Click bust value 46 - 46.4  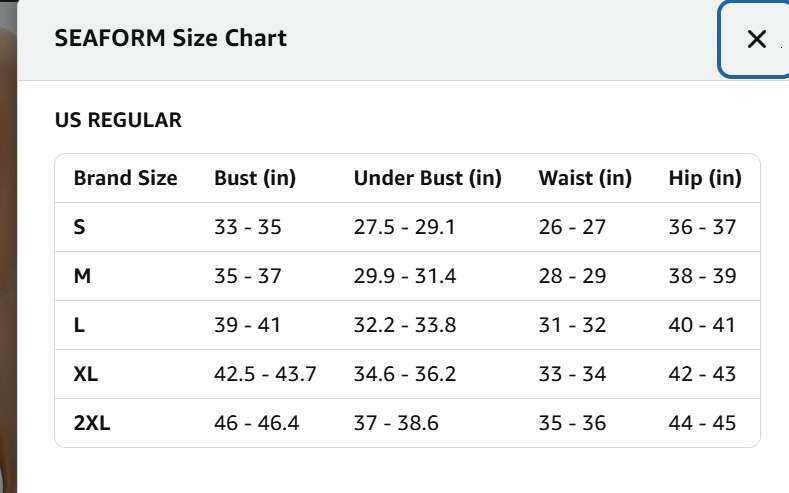pyautogui.click(x=256, y=423)
